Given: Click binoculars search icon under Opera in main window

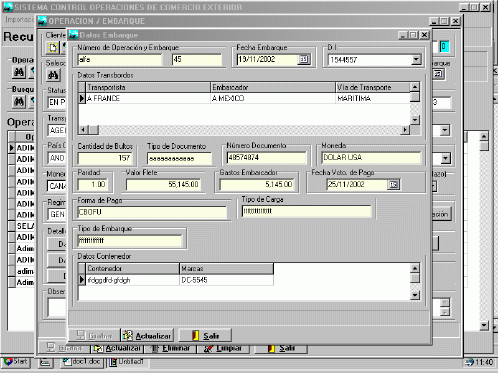Looking at the screenshot, I should 19,72.
